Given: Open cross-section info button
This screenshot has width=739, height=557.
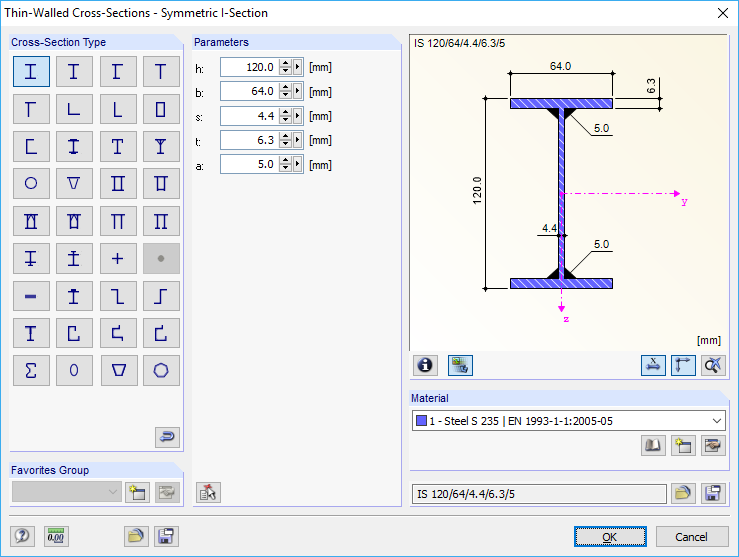Looking at the screenshot, I should (x=425, y=365).
